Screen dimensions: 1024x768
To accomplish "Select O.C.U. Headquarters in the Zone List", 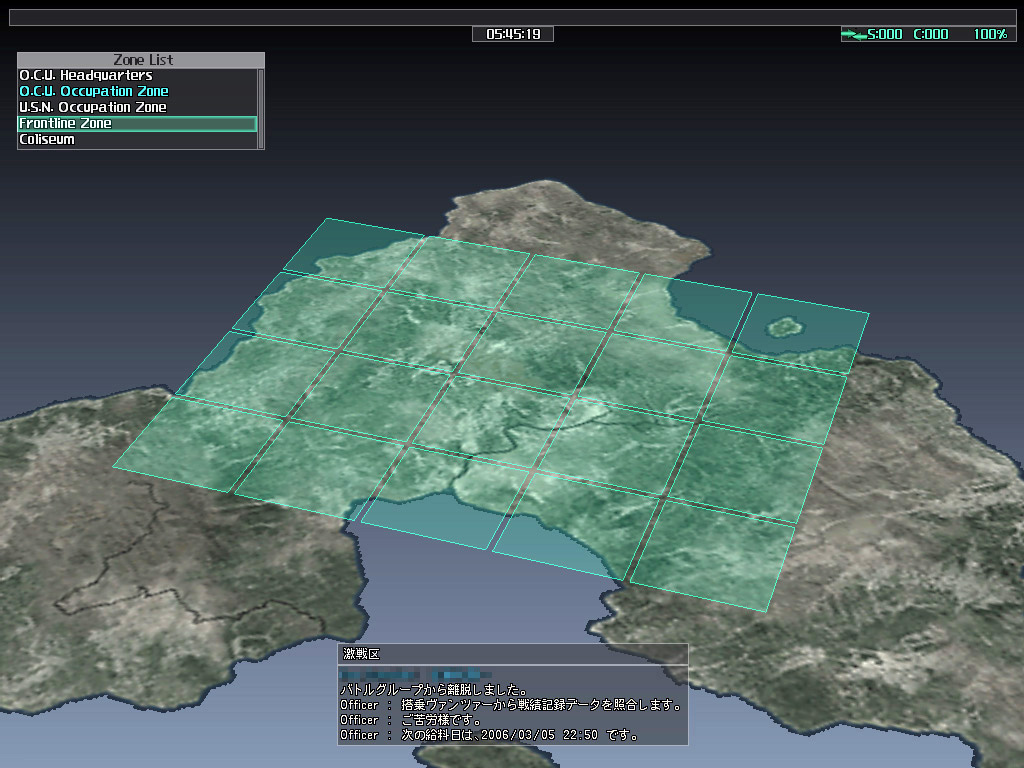I will pyautogui.click(x=86, y=76).
